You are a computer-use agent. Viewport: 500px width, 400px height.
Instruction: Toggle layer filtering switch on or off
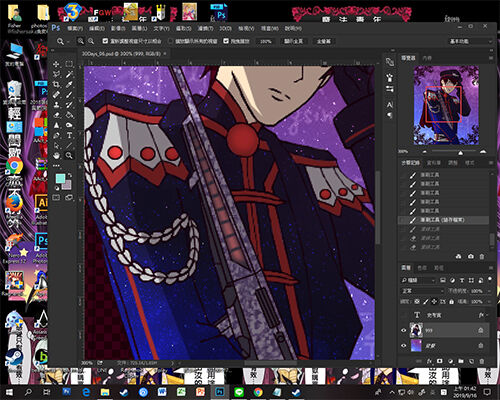(x=490, y=279)
